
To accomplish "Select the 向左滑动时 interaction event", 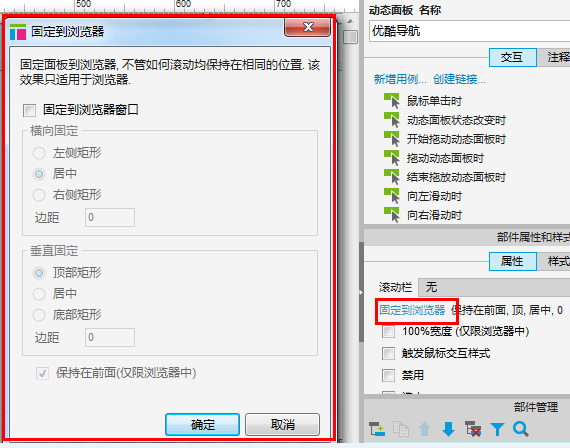I will 434,196.
